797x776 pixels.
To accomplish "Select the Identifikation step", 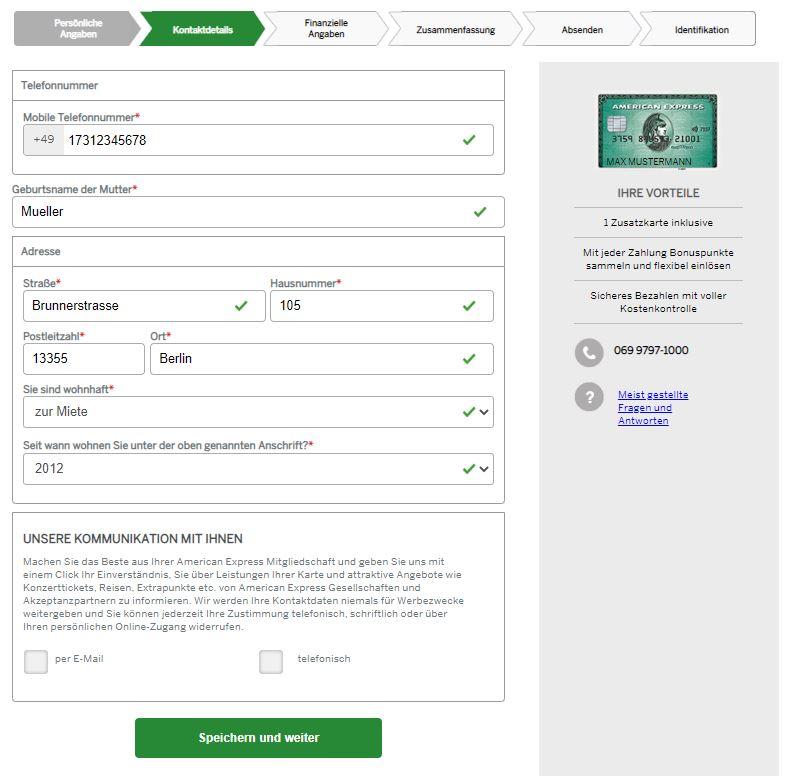I will 700,28.
